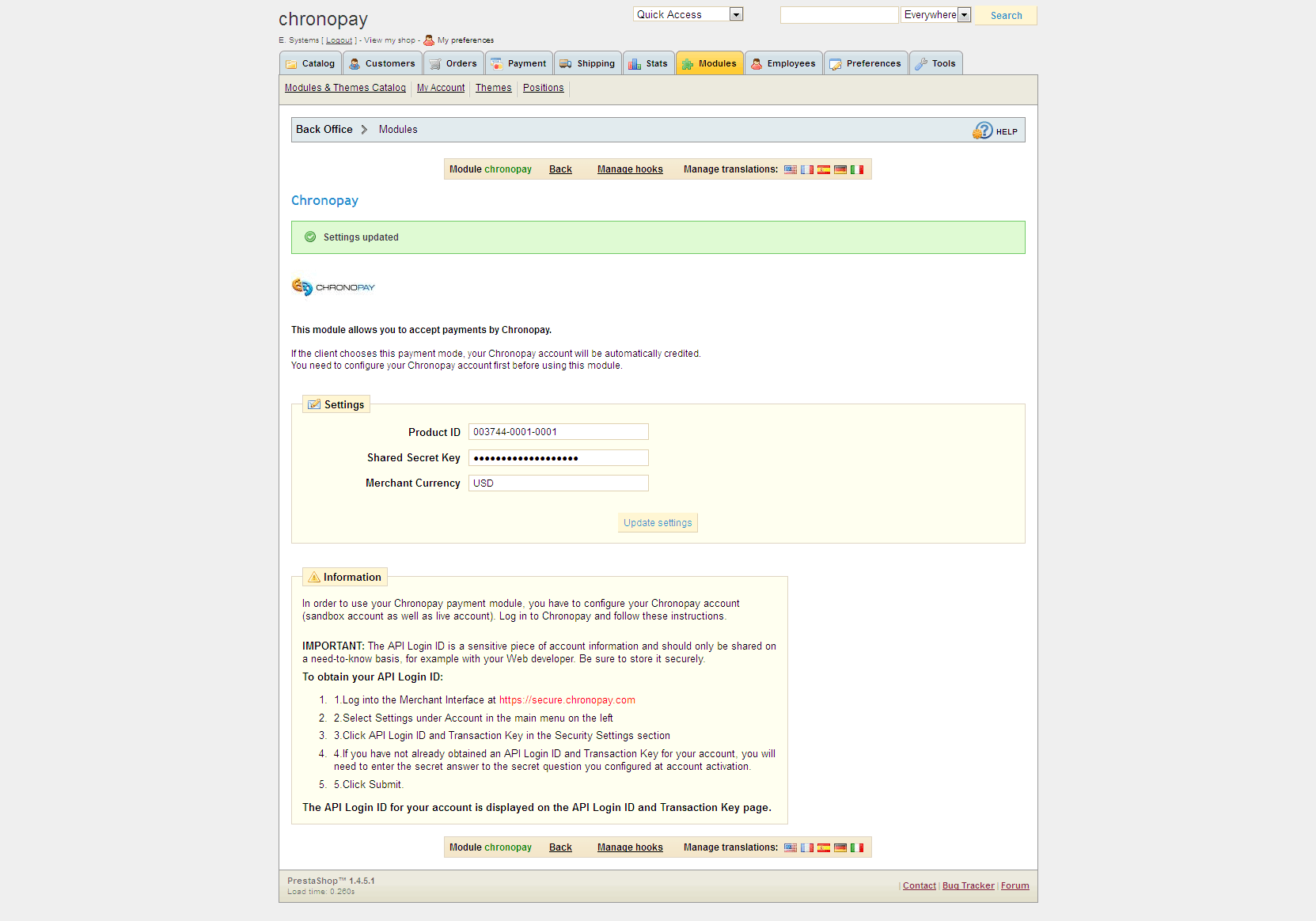Click the Chronopay logo image
Screen dimensions: 1316x921
click(333, 286)
